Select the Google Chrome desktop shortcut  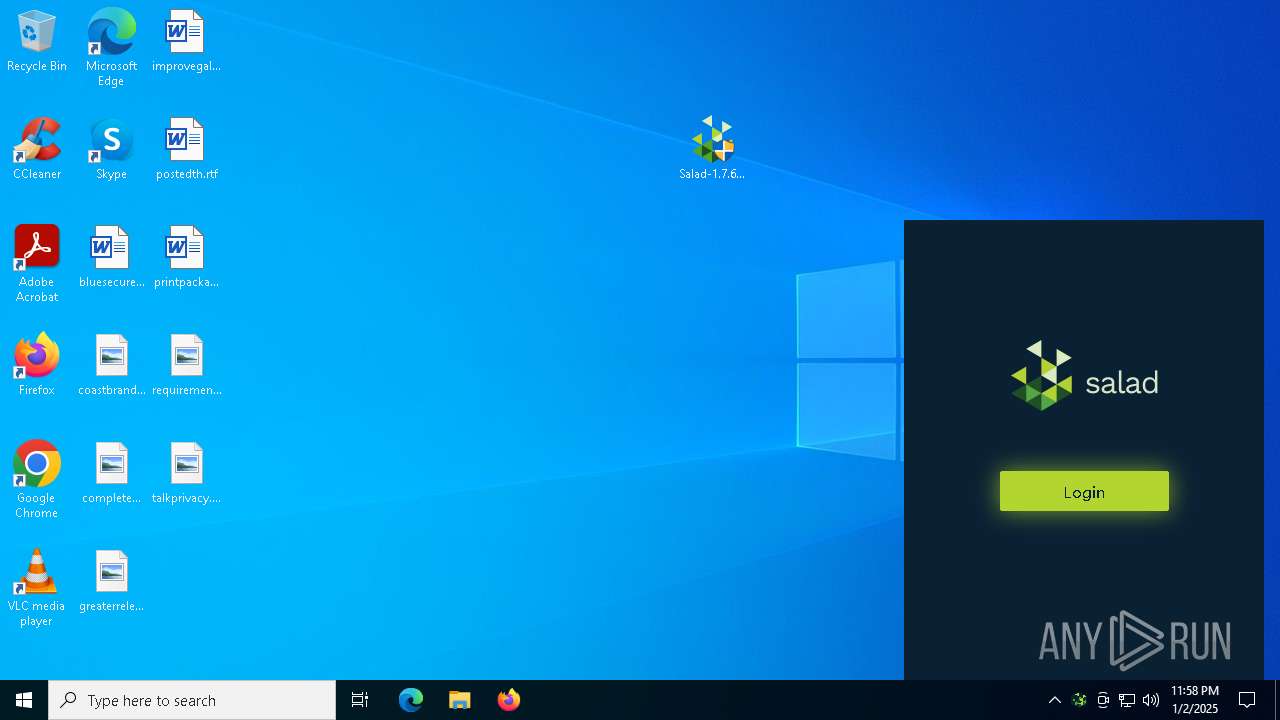point(37,480)
